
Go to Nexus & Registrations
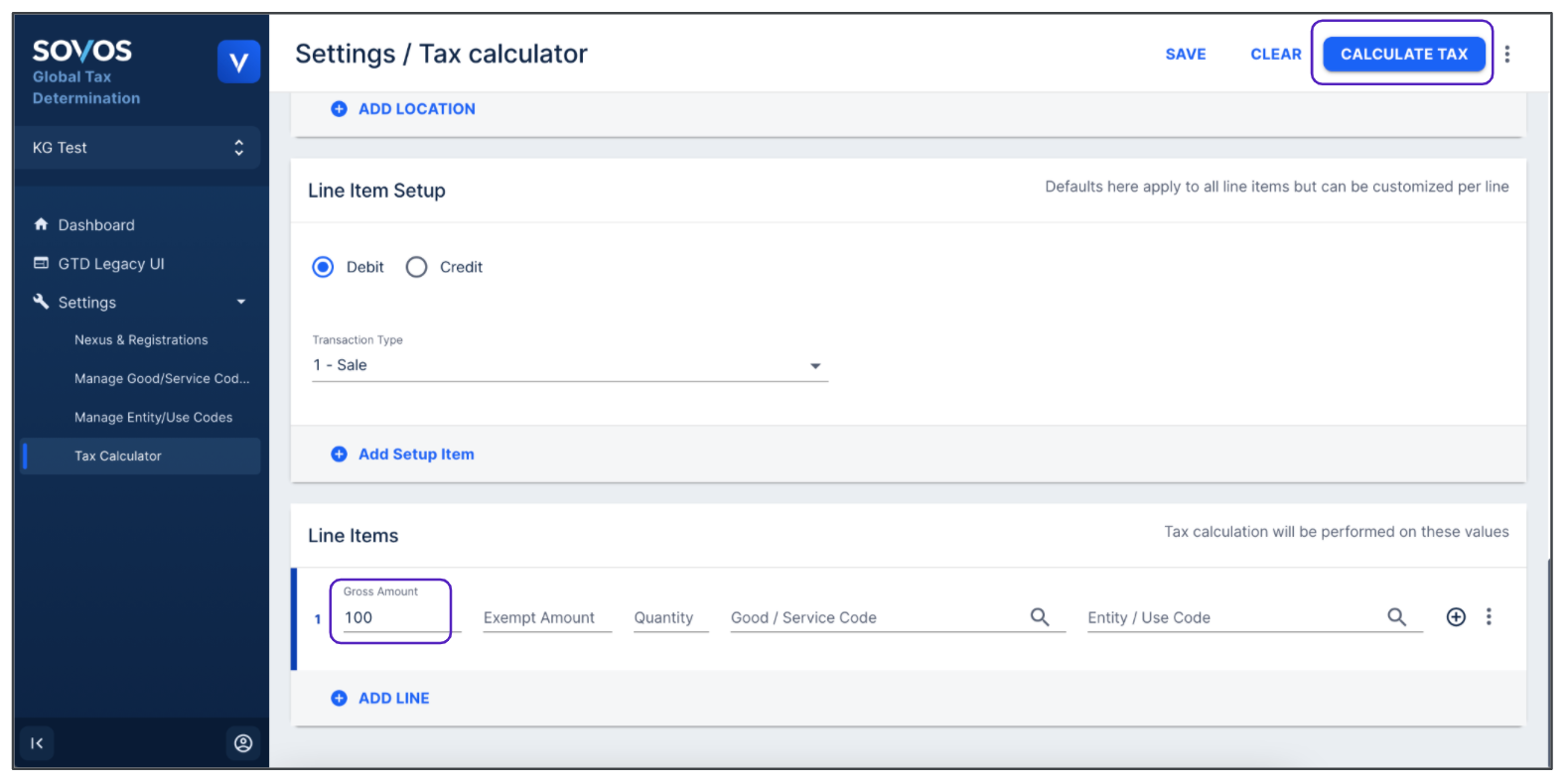pyautogui.click(x=141, y=340)
